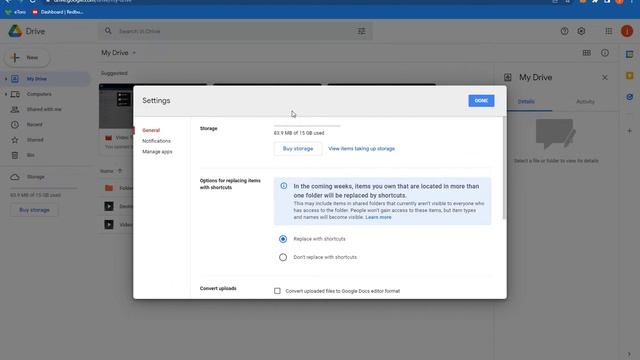Click the New button
This screenshot has height=360, width=640.
point(27,58)
